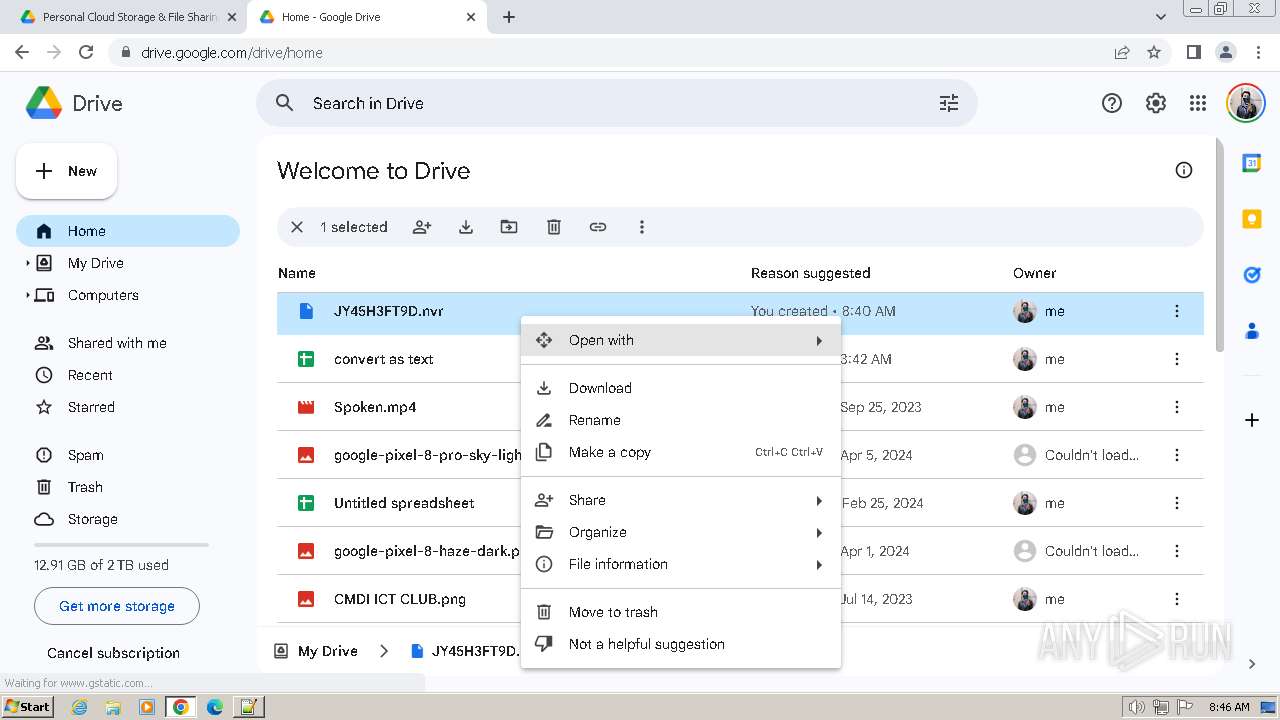Open Internet Explorer from taskbar
Screen dimensions: 1280x720
click(x=80, y=707)
